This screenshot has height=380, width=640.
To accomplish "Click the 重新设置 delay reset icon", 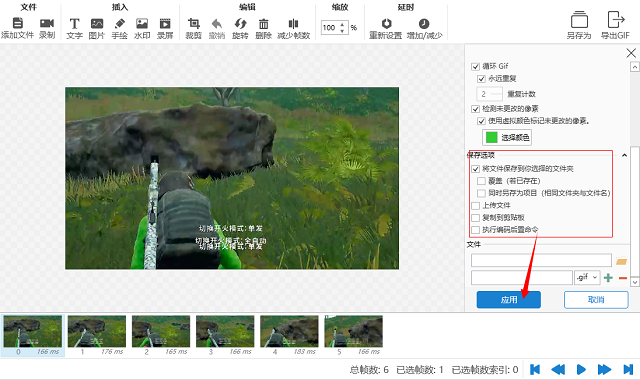I will coord(386,23).
